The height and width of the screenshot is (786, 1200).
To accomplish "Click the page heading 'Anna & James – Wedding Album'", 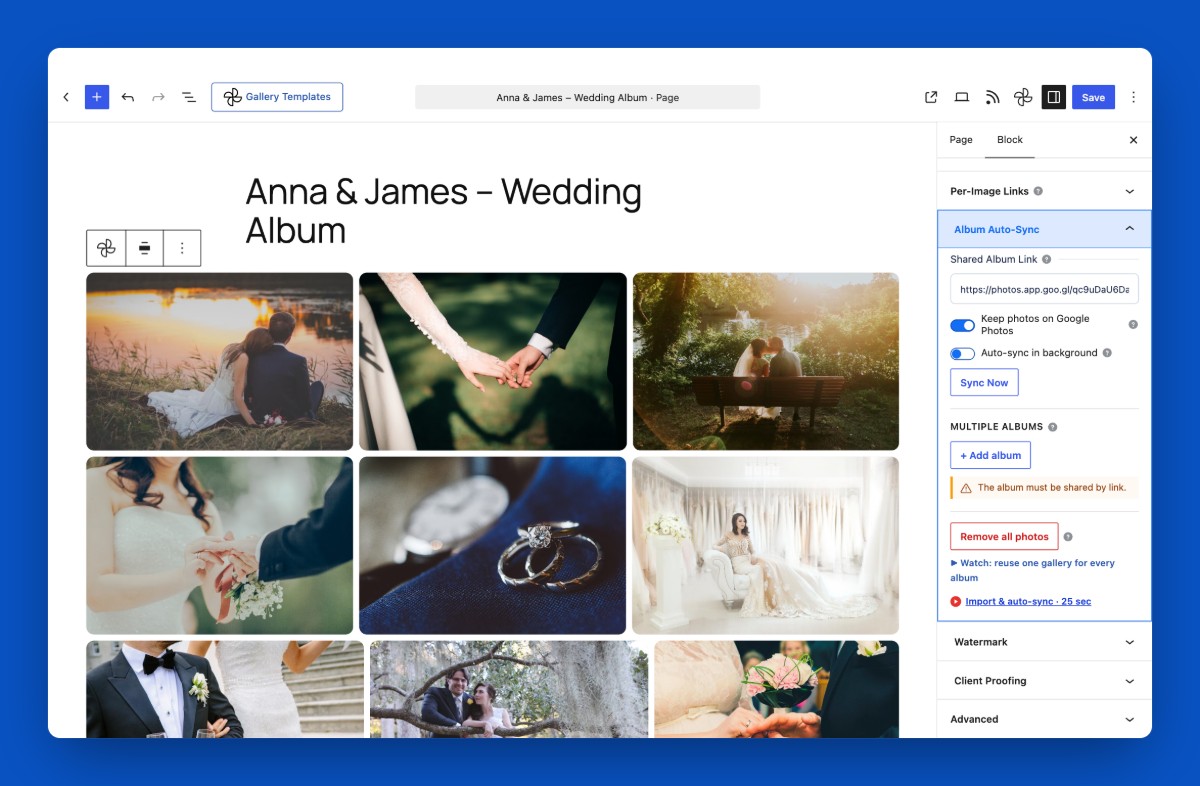I will click(x=443, y=210).
